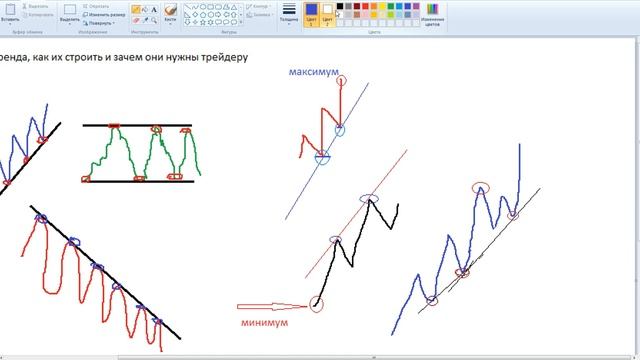Pick the lime palette color
The width and height of the screenshot is (640, 360).
click(391, 15)
